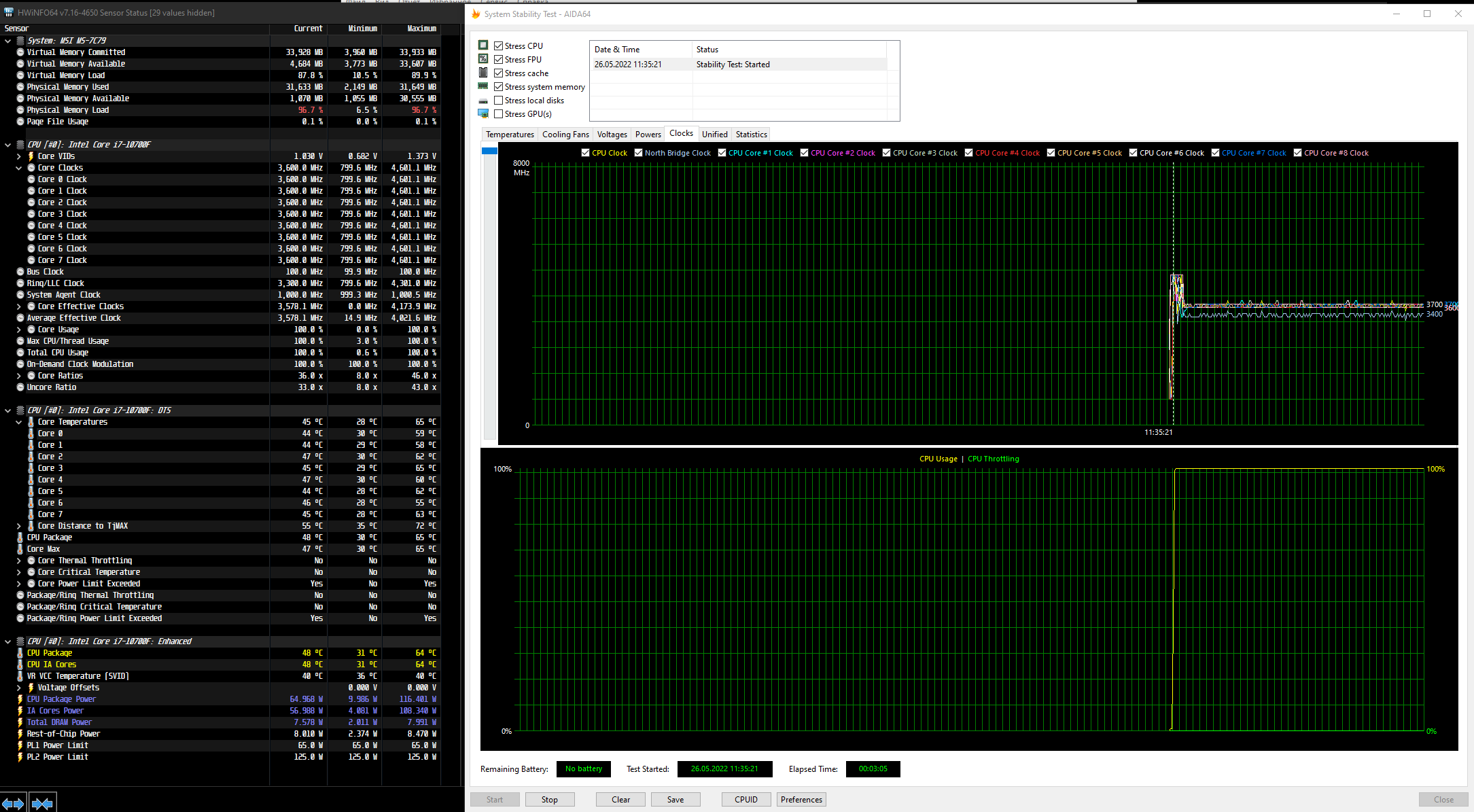Viewport: 1474px width, 812px height.
Task: Click the FPU percent icon beside Stress FPU
Action: pos(483,59)
